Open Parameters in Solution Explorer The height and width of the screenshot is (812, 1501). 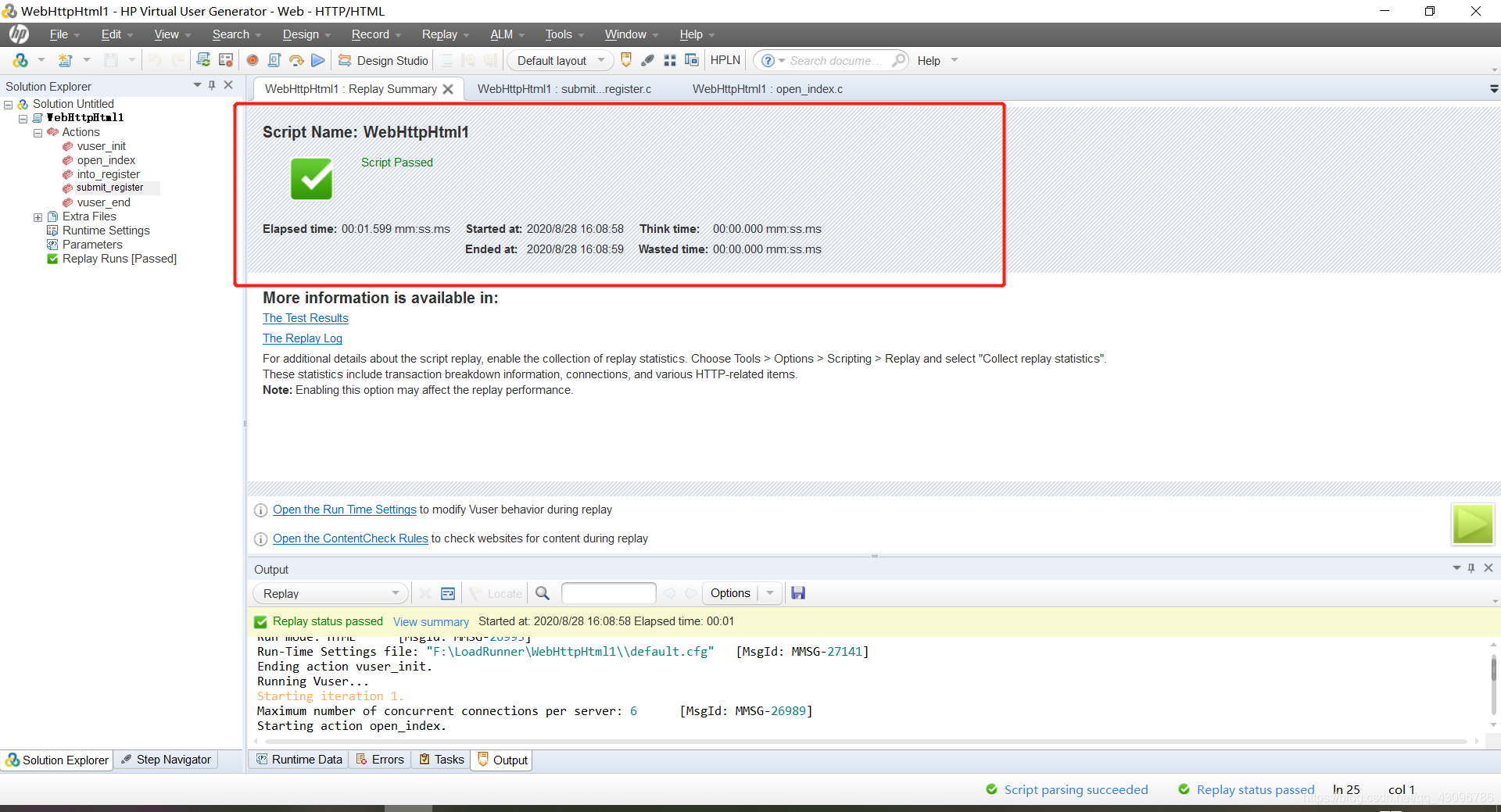[92, 245]
